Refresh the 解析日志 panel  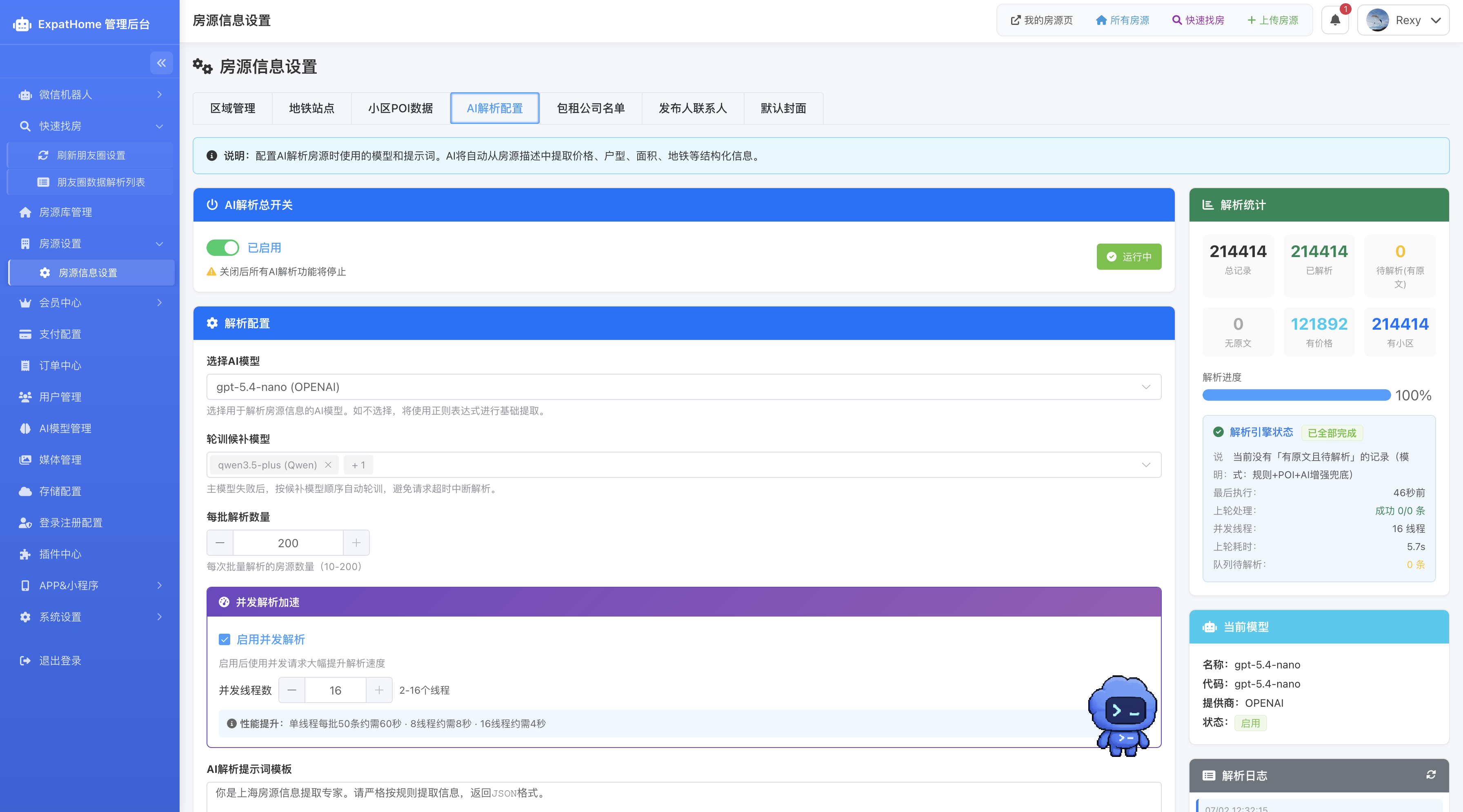pos(1431,774)
